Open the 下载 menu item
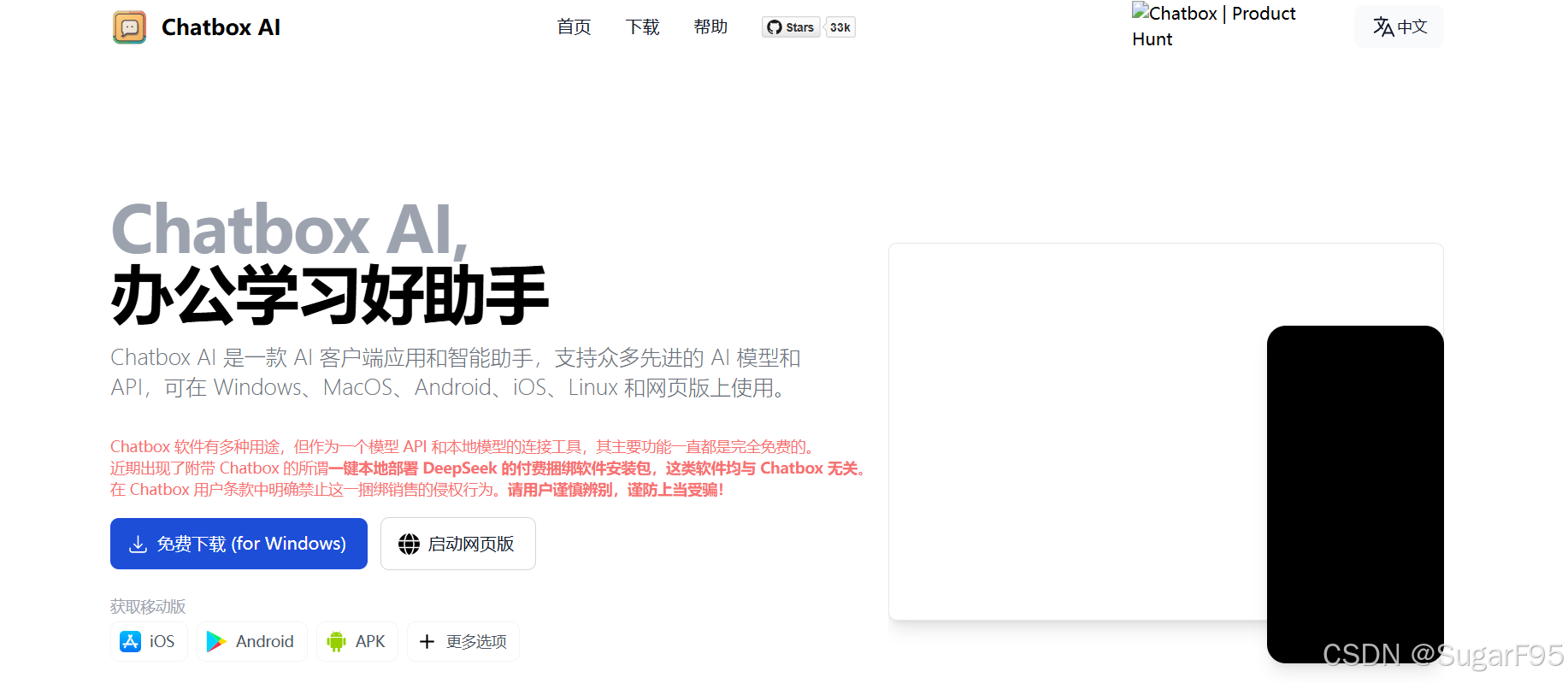This screenshot has height=683, width=1568. point(642,27)
